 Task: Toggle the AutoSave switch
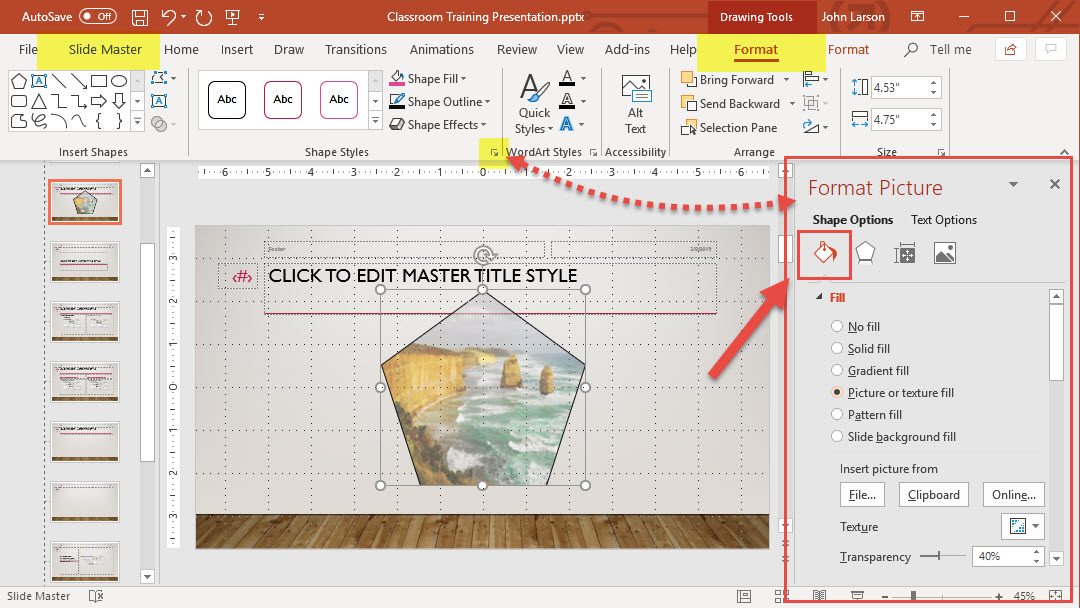[98, 17]
